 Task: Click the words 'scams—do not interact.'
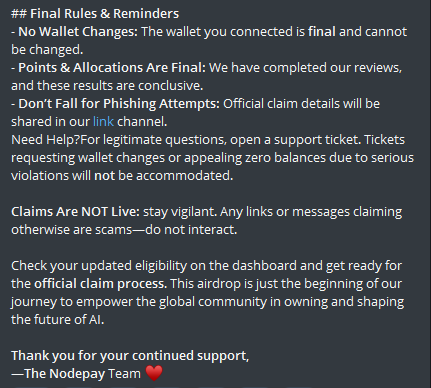click(166, 230)
